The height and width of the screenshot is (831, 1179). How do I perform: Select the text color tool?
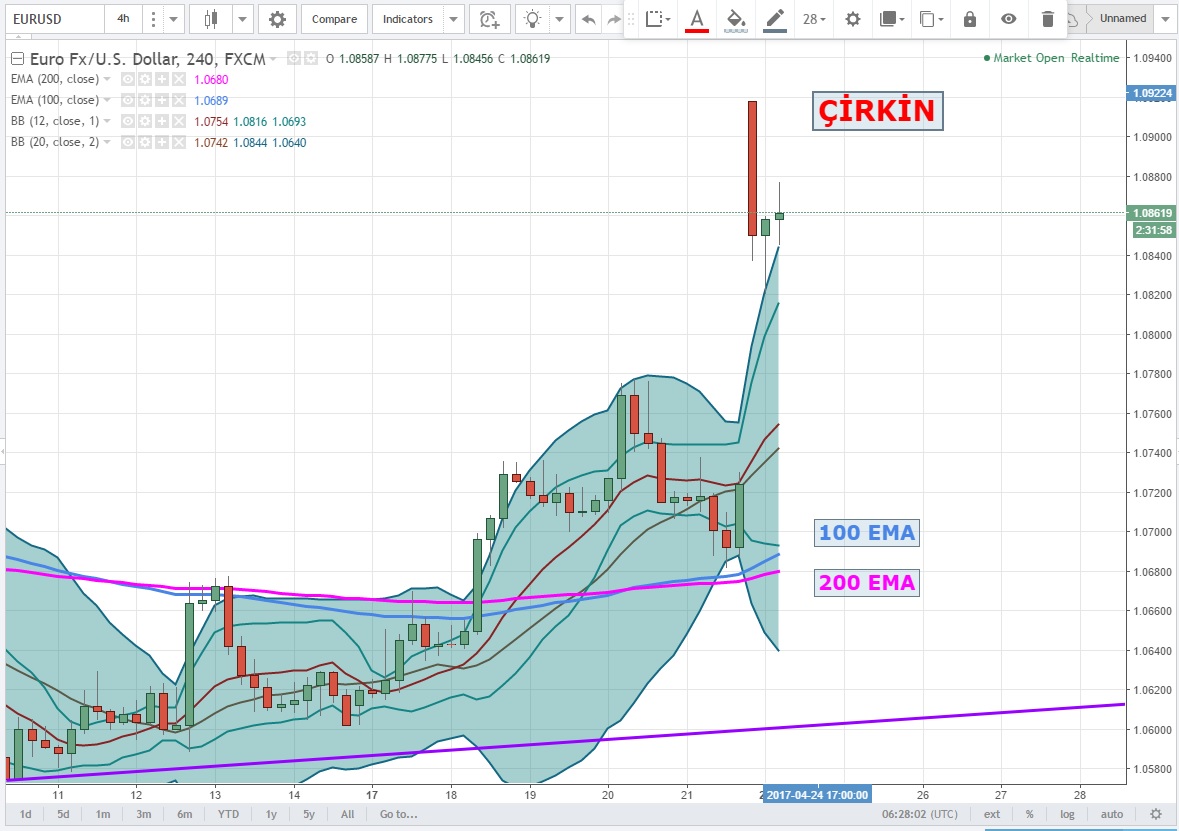[x=697, y=19]
